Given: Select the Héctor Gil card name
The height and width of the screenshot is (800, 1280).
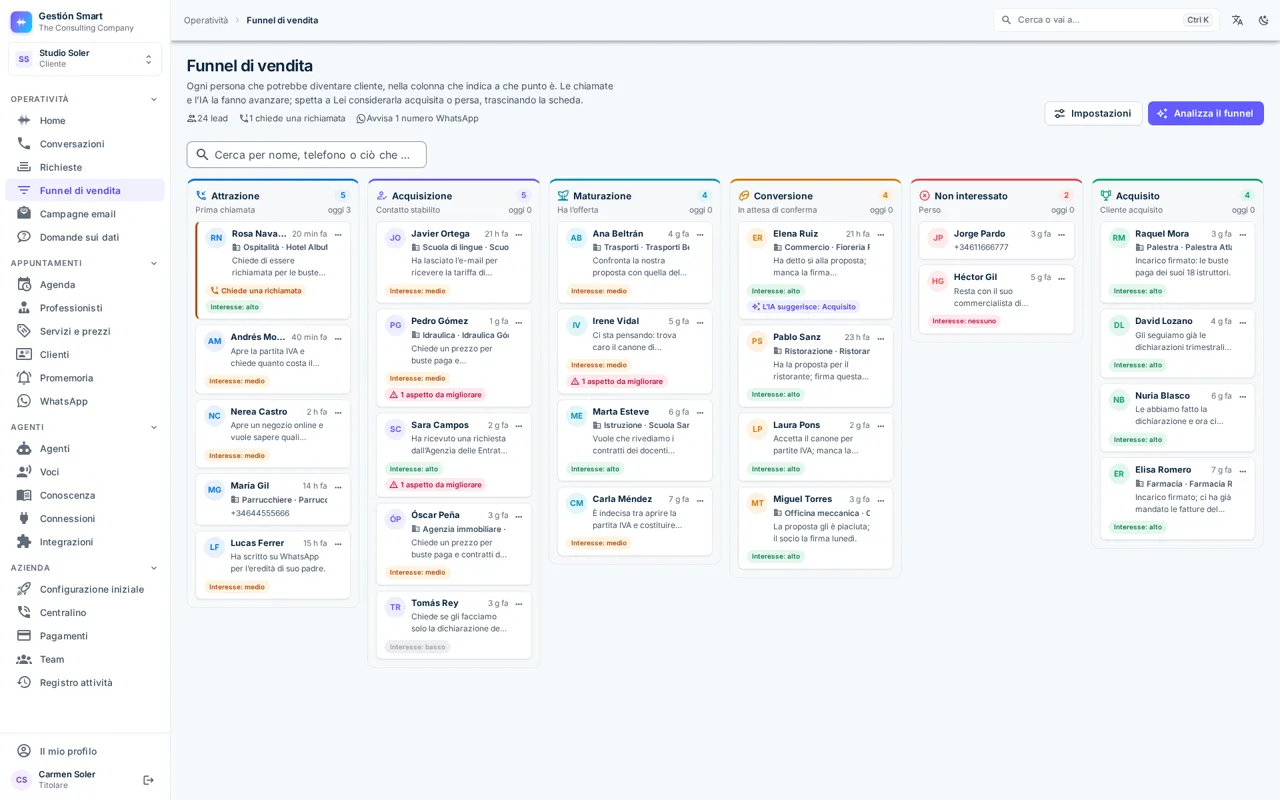Looking at the screenshot, I should pyautogui.click(x=975, y=277).
